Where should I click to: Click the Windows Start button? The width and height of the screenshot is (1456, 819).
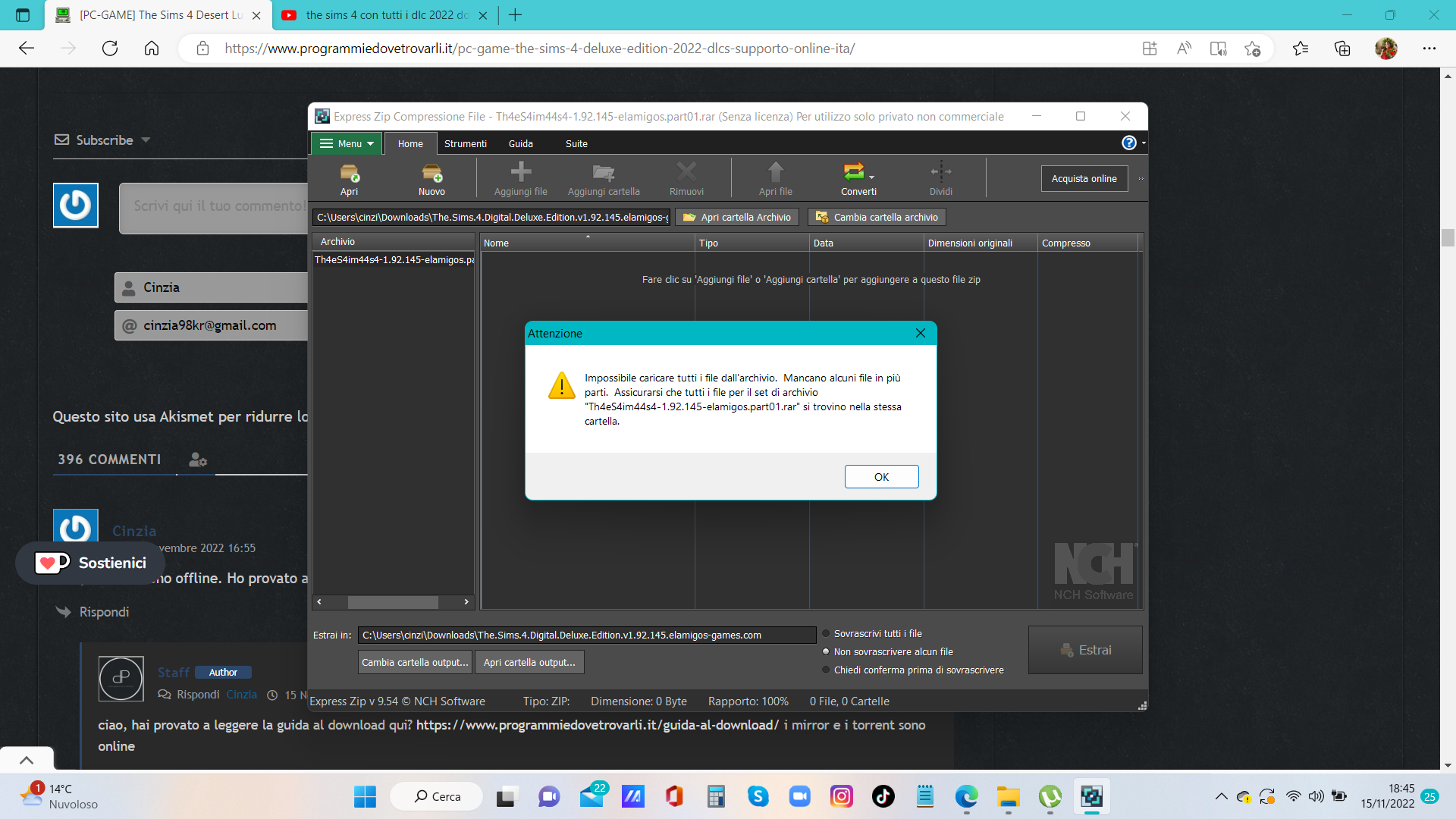(365, 796)
